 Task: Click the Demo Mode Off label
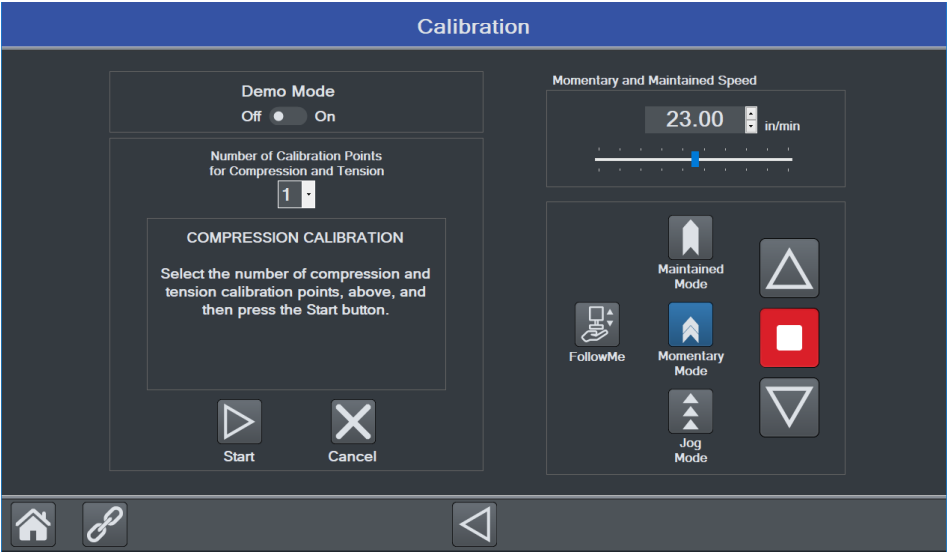251,116
